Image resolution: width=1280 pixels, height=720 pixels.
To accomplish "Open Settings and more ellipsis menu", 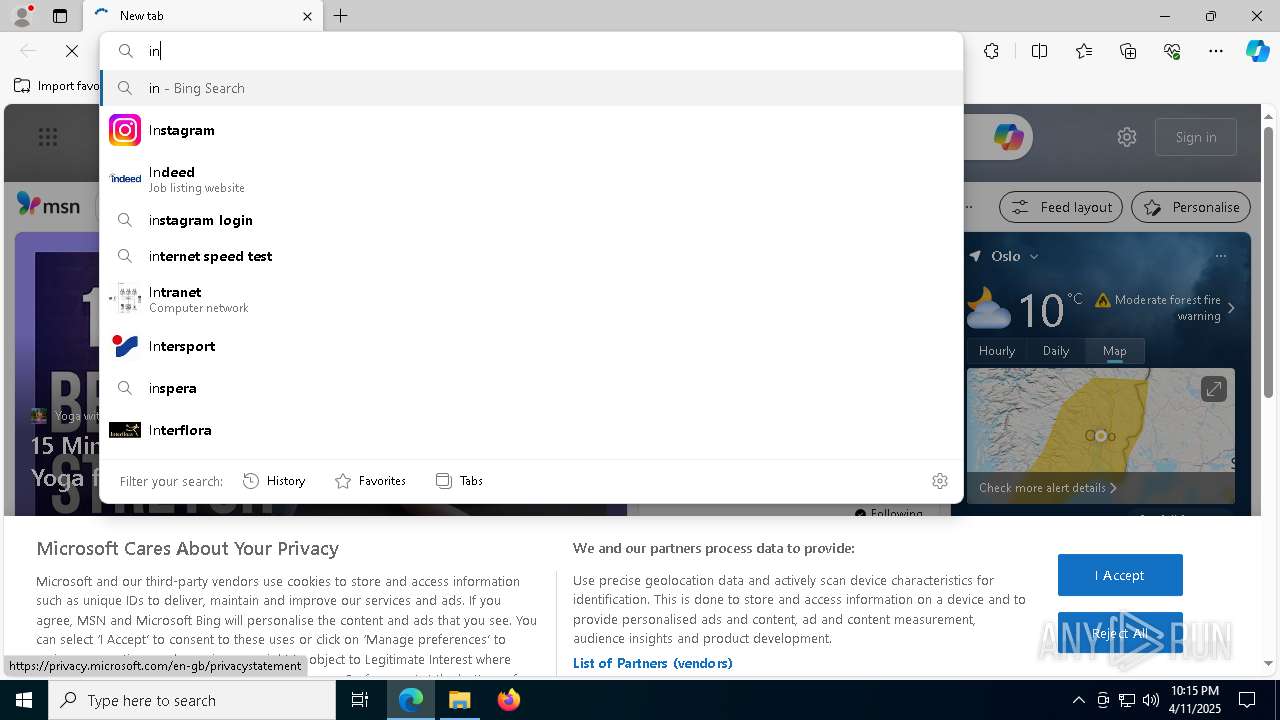I will 1216,51.
